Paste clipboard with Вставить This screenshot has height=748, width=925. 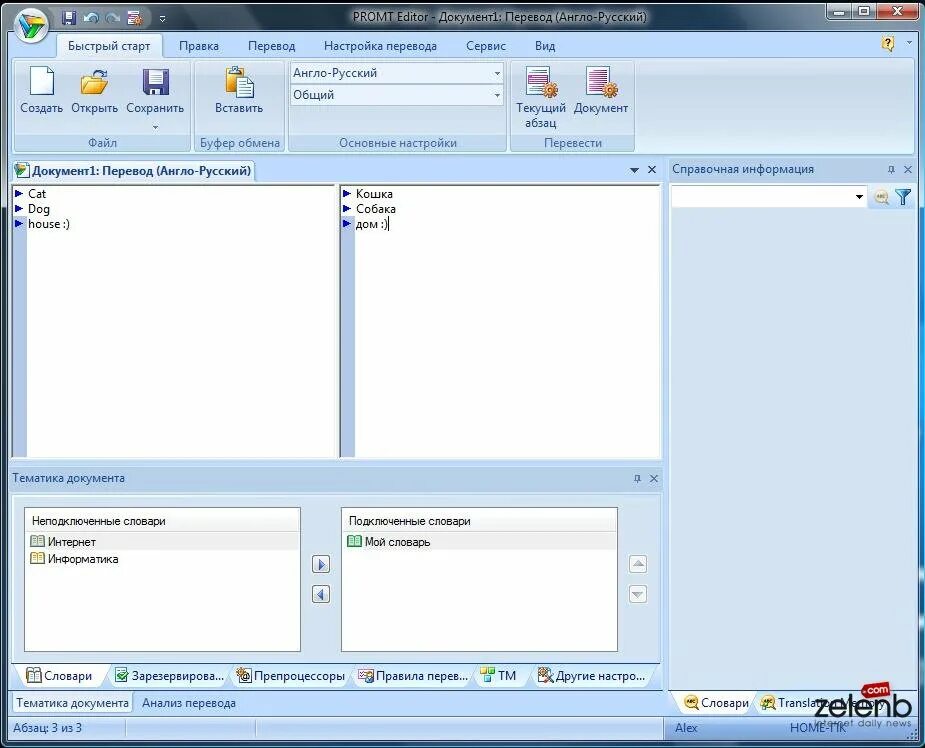(239, 90)
